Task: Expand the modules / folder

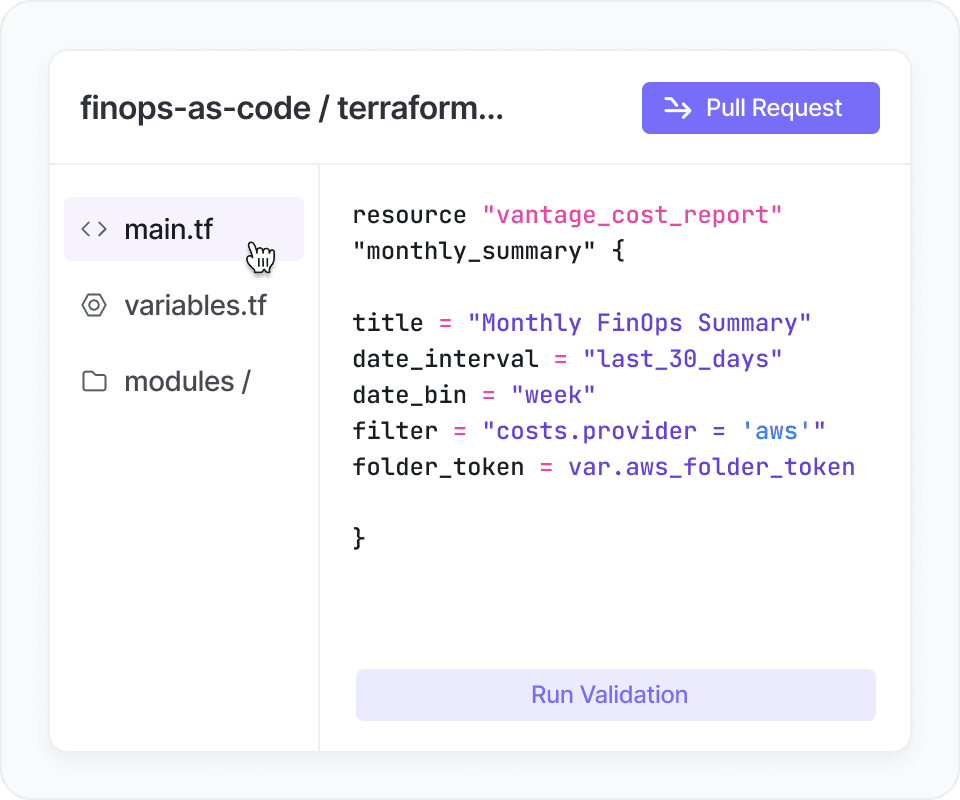Action: point(187,381)
